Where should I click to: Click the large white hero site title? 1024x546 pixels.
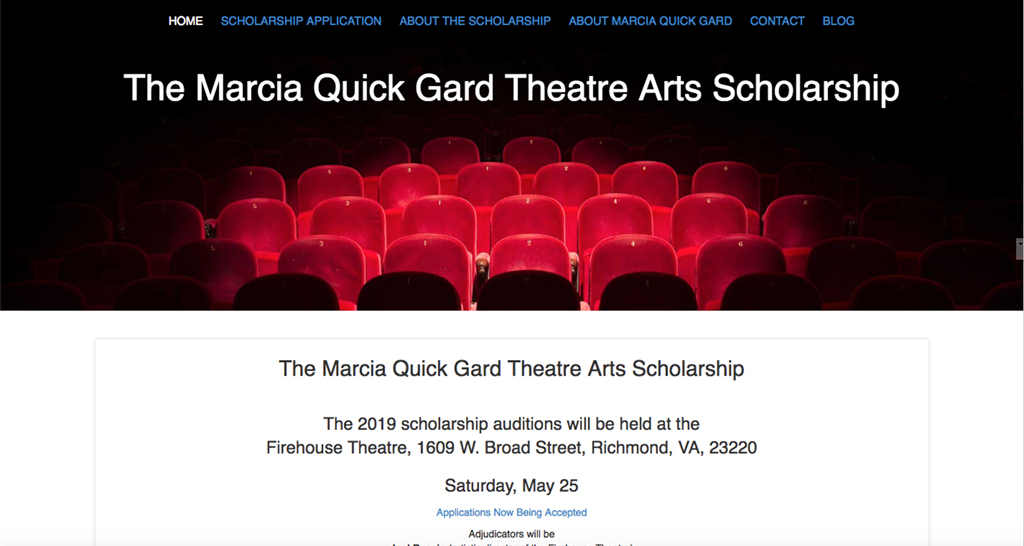point(511,88)
